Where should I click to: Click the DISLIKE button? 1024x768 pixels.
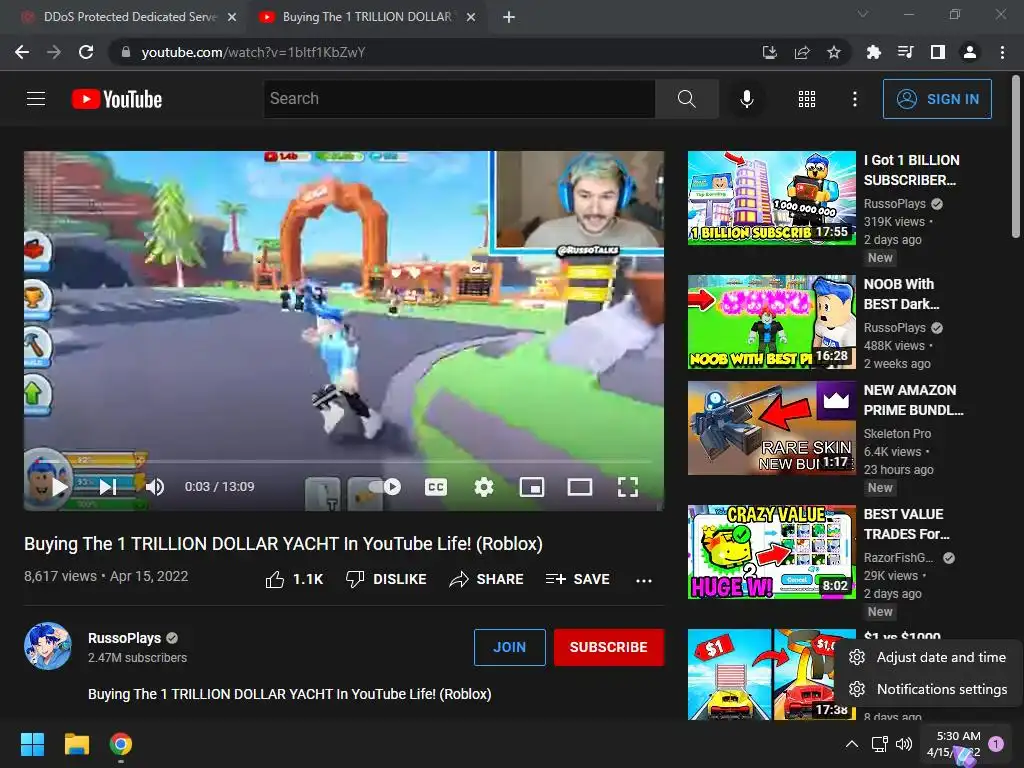coord(386,579)
